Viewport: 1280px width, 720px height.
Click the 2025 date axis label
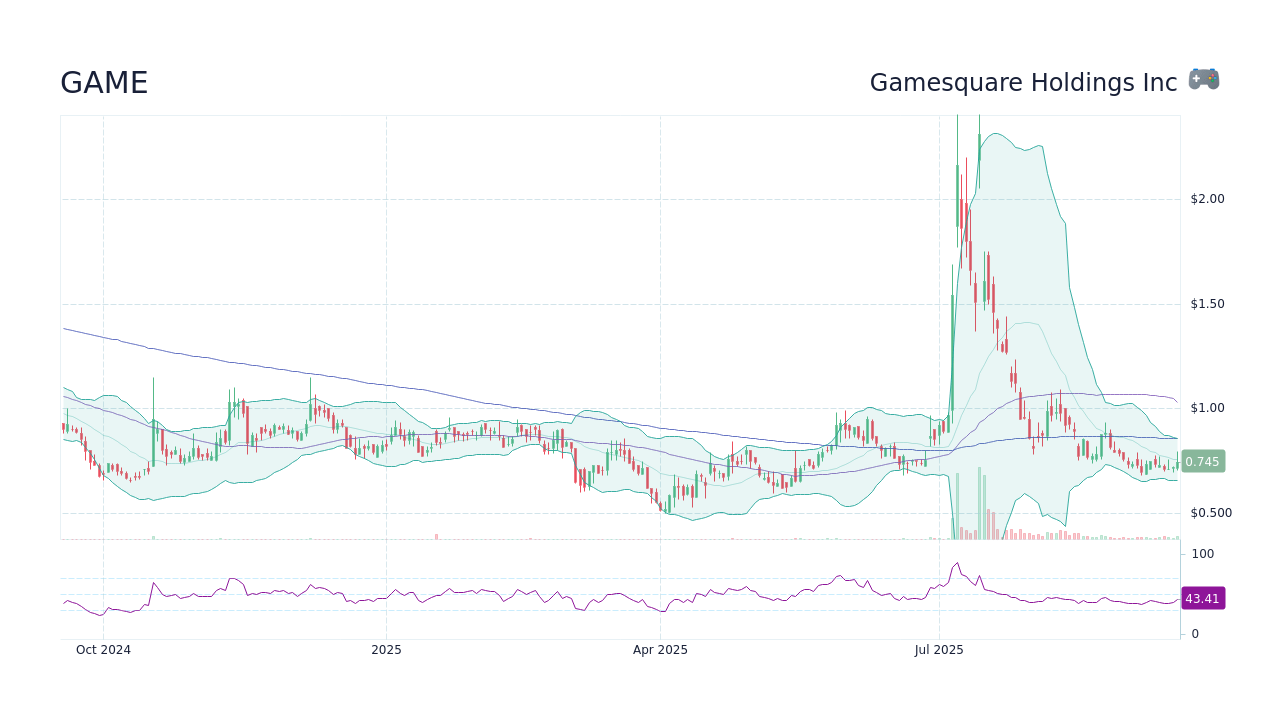[x=386, y=649]
